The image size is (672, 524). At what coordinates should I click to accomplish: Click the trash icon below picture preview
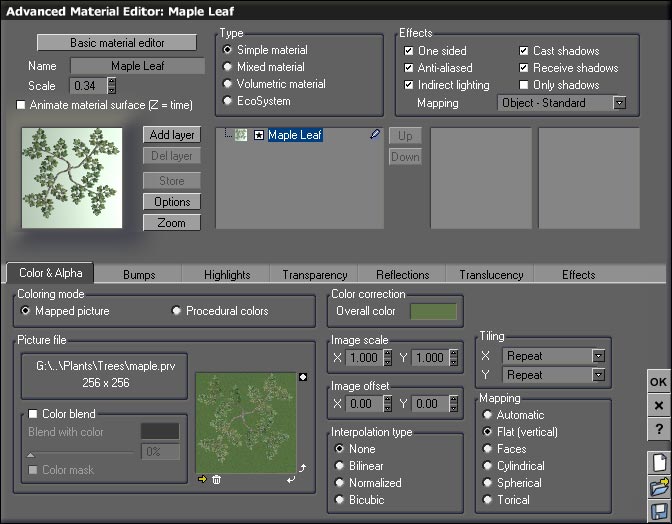[x=216, y=479]
